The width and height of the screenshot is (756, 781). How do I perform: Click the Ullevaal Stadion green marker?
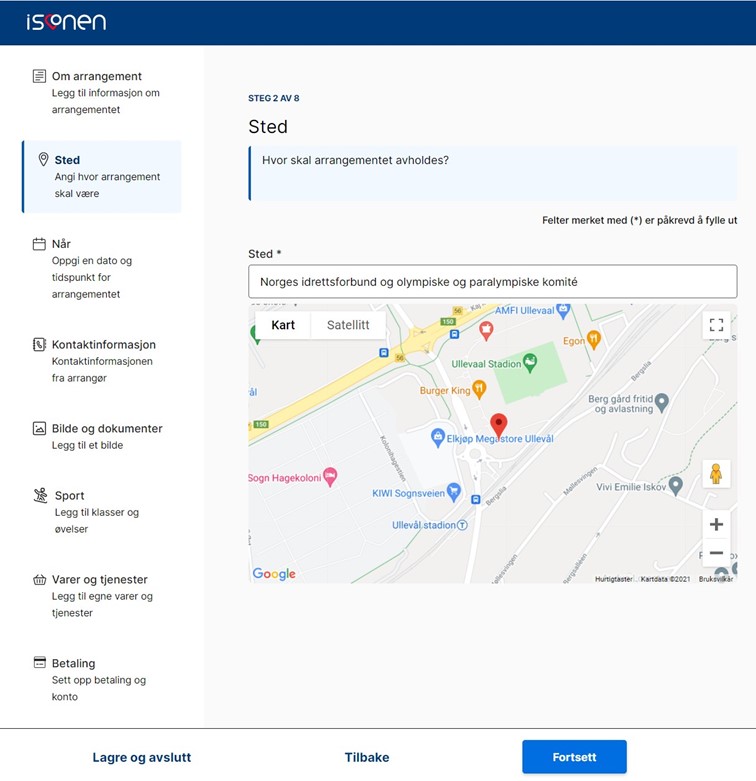pyautogui.click(x=530, y=363)
